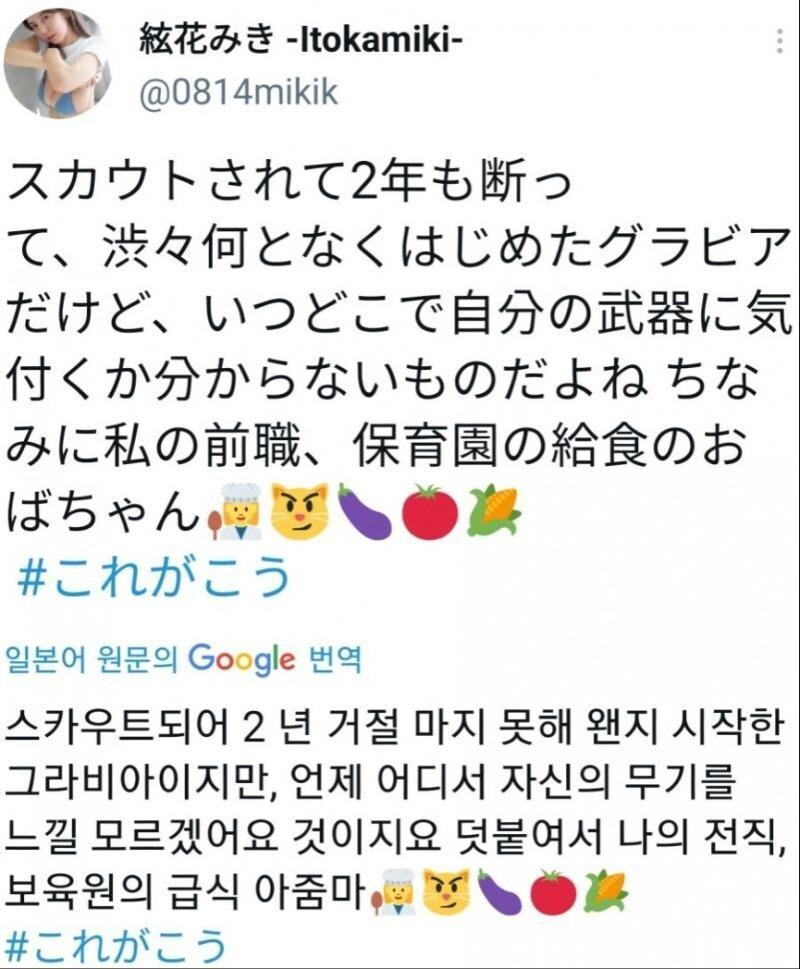Open the blue #これがこう hashtag in the original tweet
Viewport: 800px width, 969px height.
tap(154, 575)
